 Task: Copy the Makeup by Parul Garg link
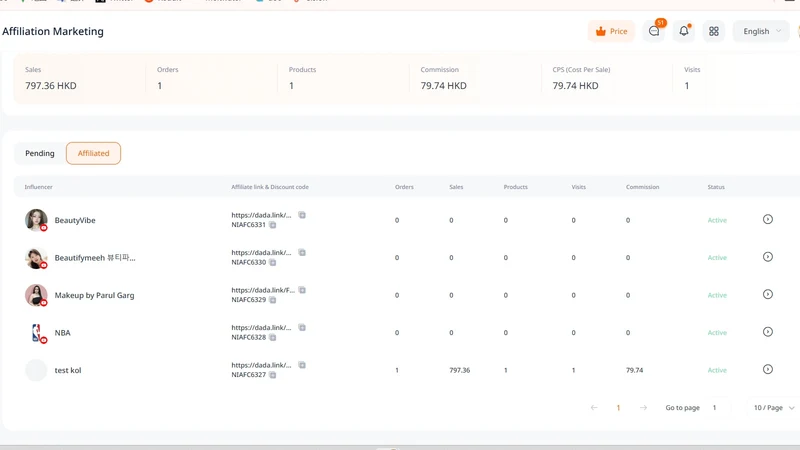point(302,290)
